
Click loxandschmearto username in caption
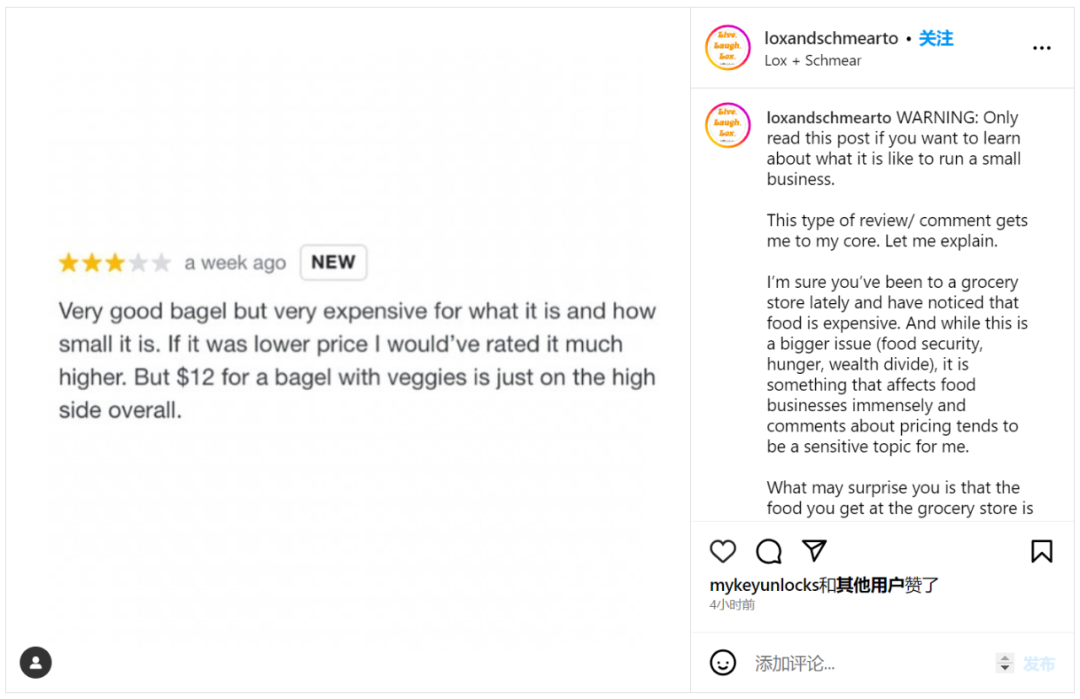pos(829,118)
